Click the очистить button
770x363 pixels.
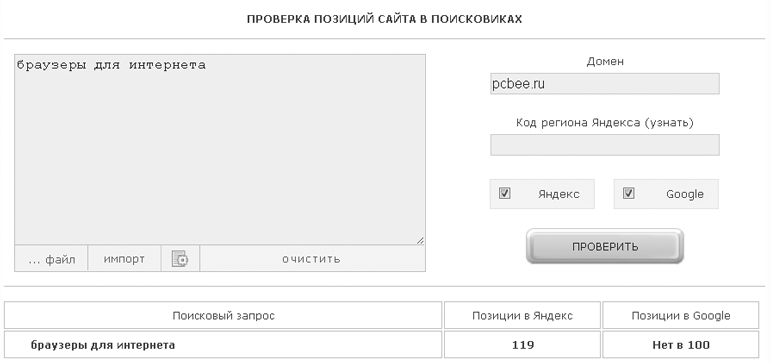click(x=312, y=258)
